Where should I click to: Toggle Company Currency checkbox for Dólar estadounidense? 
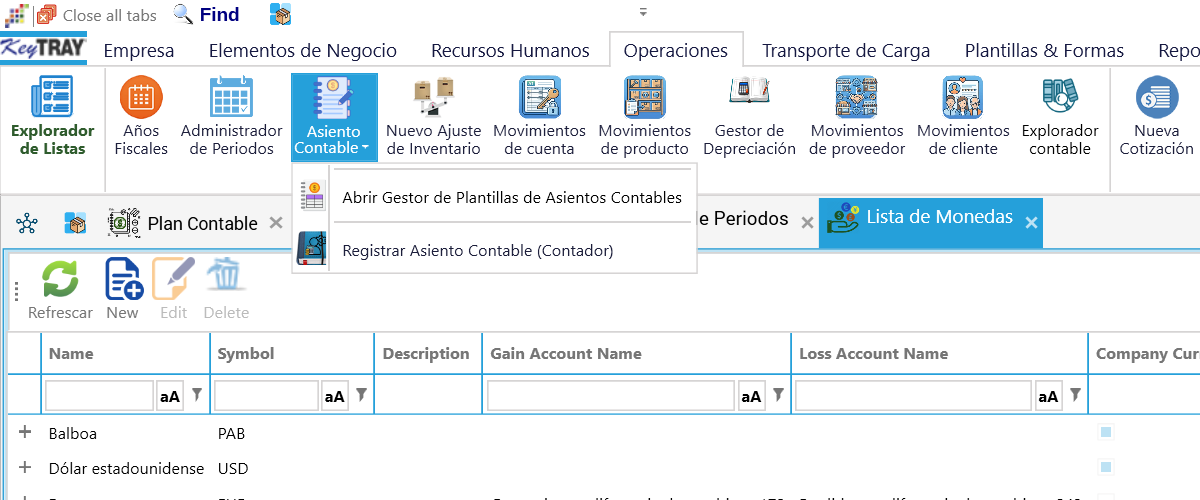1106,467
